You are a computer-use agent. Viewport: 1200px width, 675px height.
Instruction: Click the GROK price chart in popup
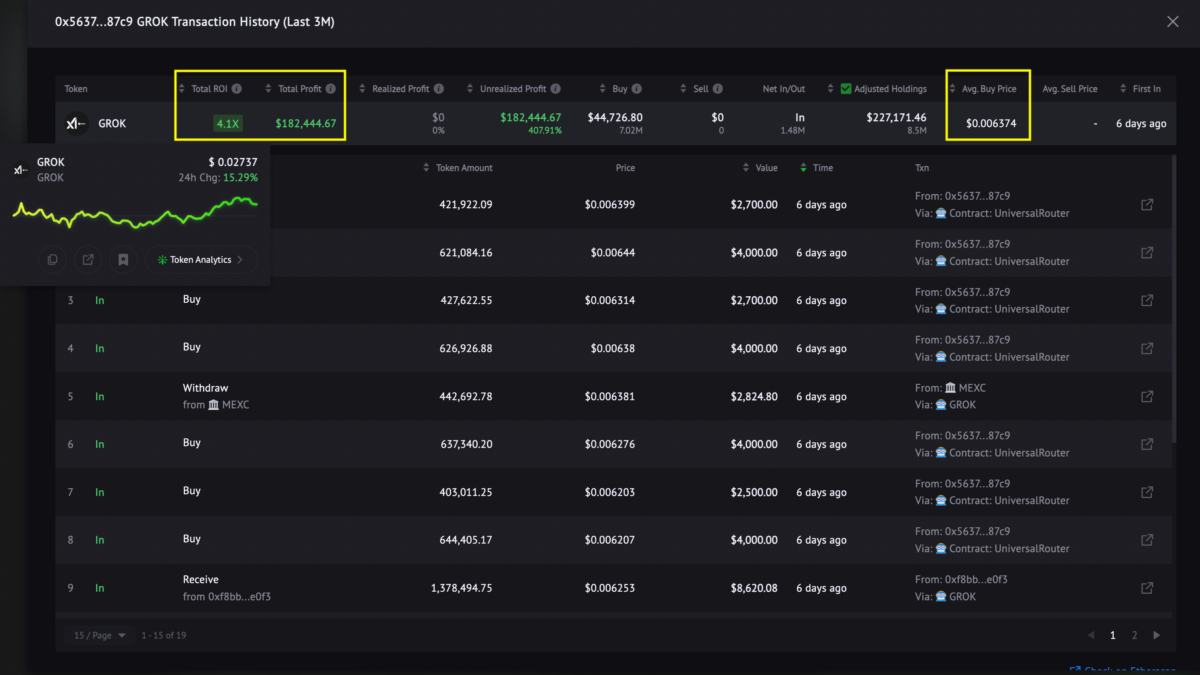(135, 212)
